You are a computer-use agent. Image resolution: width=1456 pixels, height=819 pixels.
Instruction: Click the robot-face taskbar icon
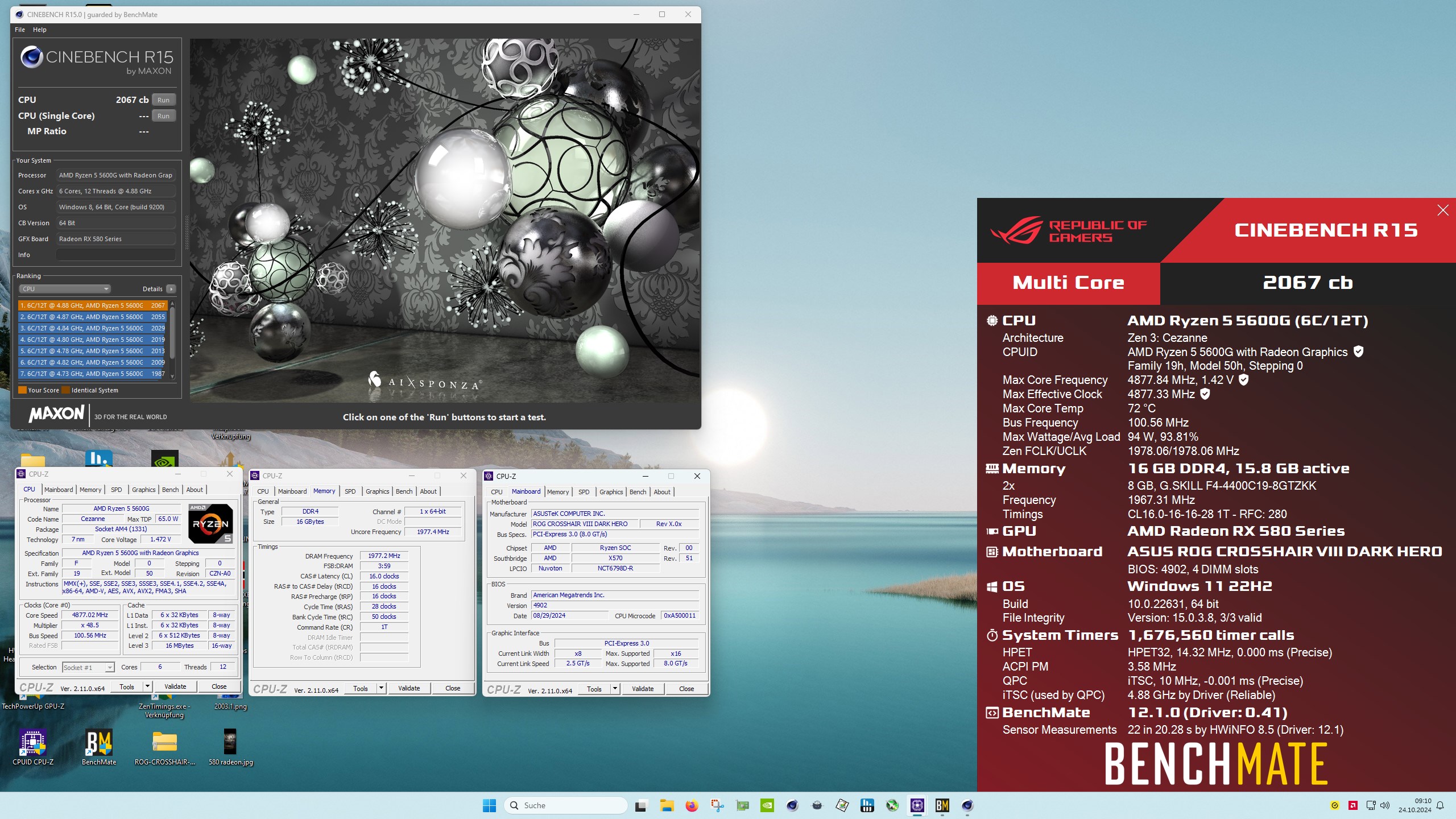[817, 805]
